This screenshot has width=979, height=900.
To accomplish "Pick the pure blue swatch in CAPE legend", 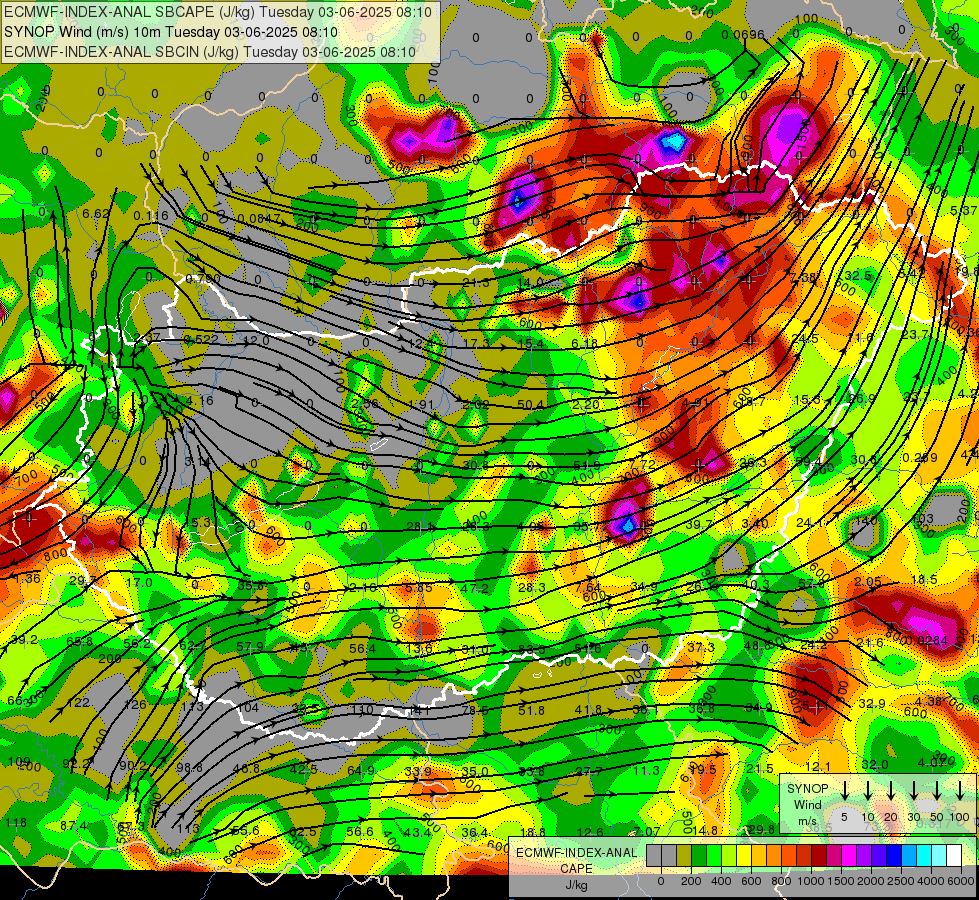I will tap(894, 855).
